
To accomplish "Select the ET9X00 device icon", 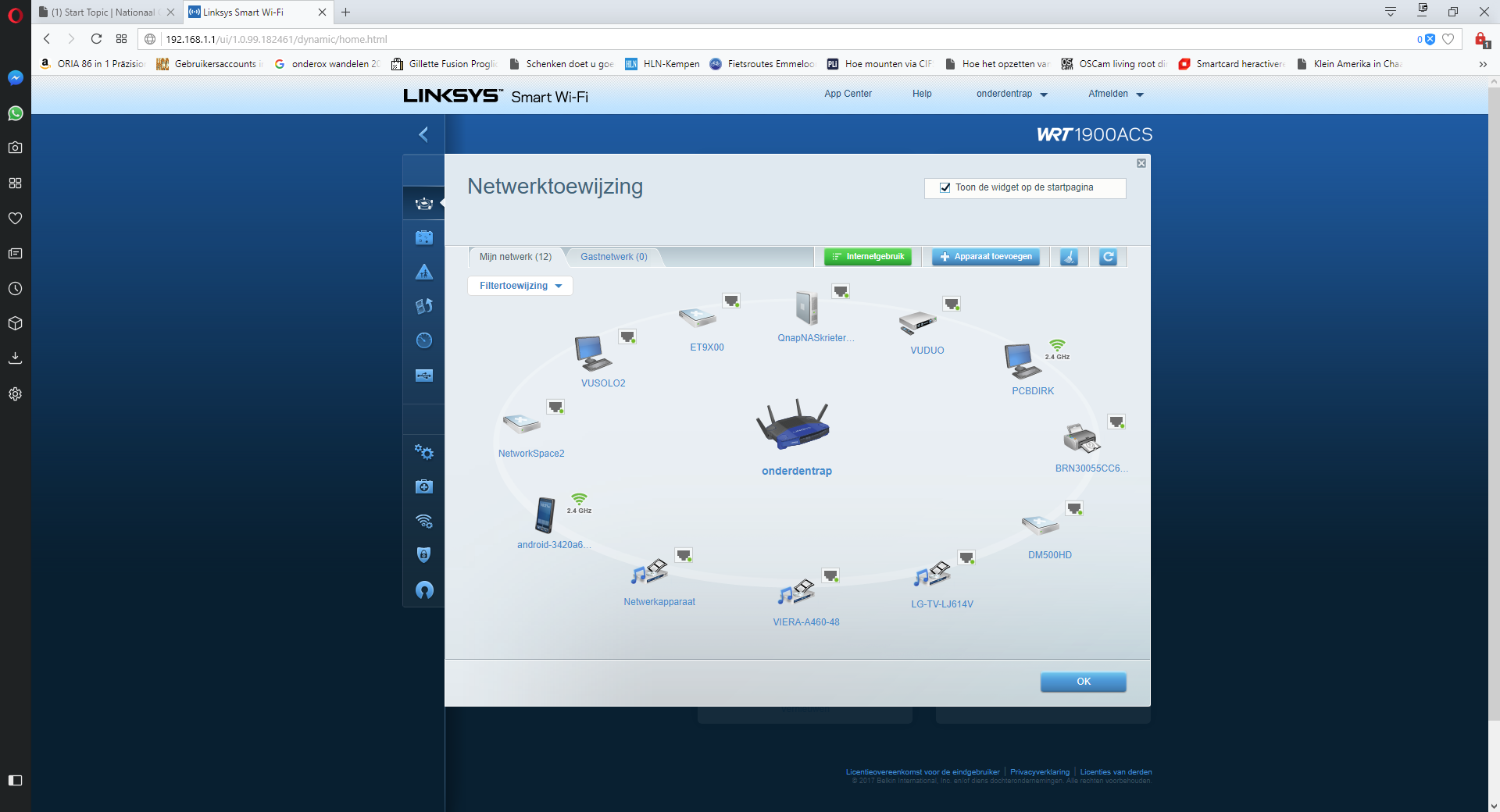I will (x=698, y=317).
